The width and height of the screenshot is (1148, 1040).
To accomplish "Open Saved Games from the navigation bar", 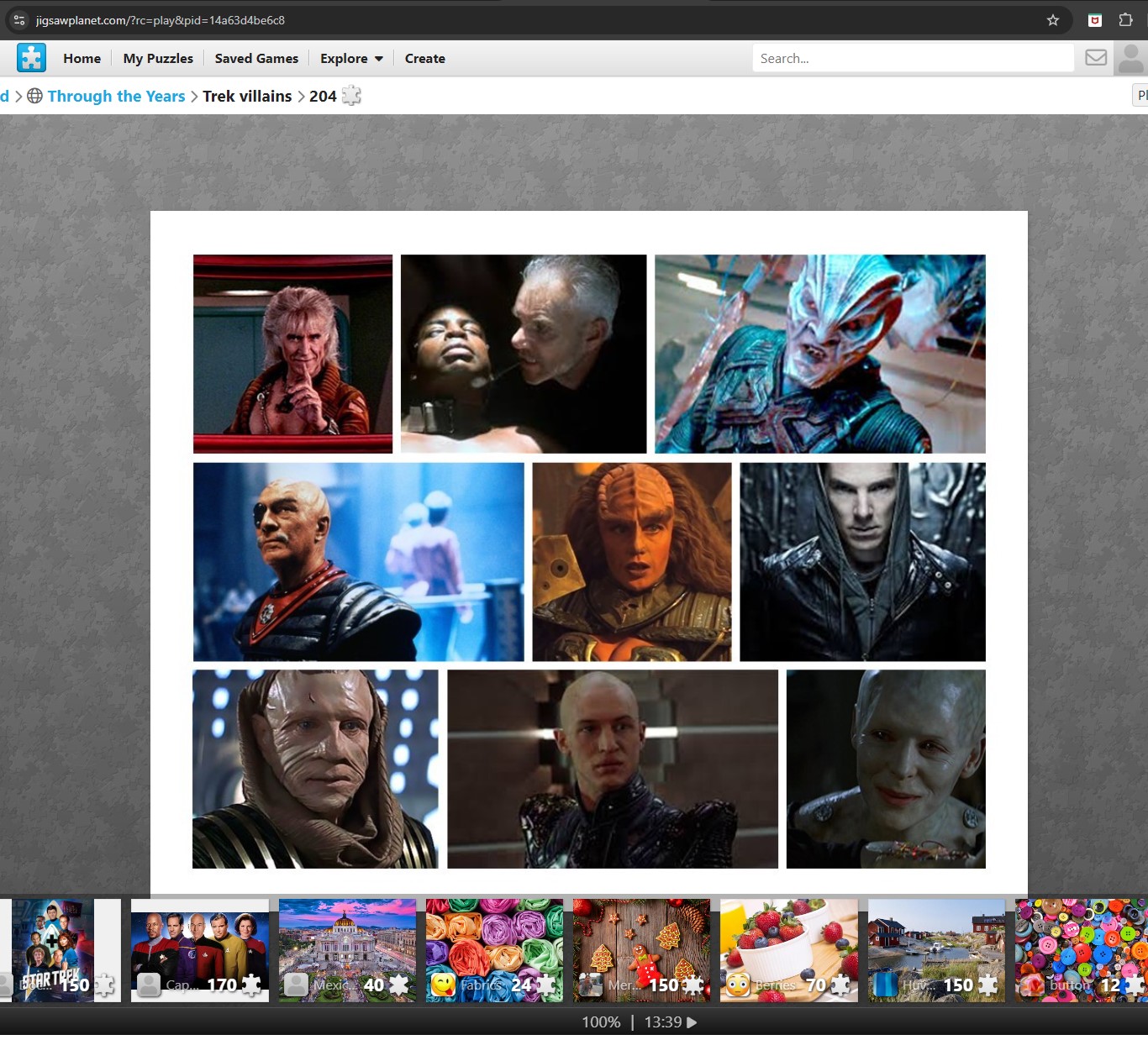I will point(256,59).
